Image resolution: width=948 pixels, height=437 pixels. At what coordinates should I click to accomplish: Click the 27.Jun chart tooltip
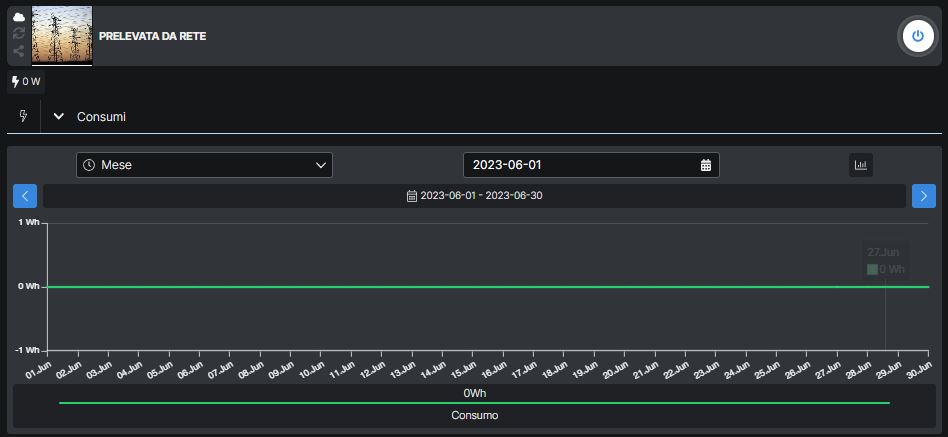pos(884,261)
